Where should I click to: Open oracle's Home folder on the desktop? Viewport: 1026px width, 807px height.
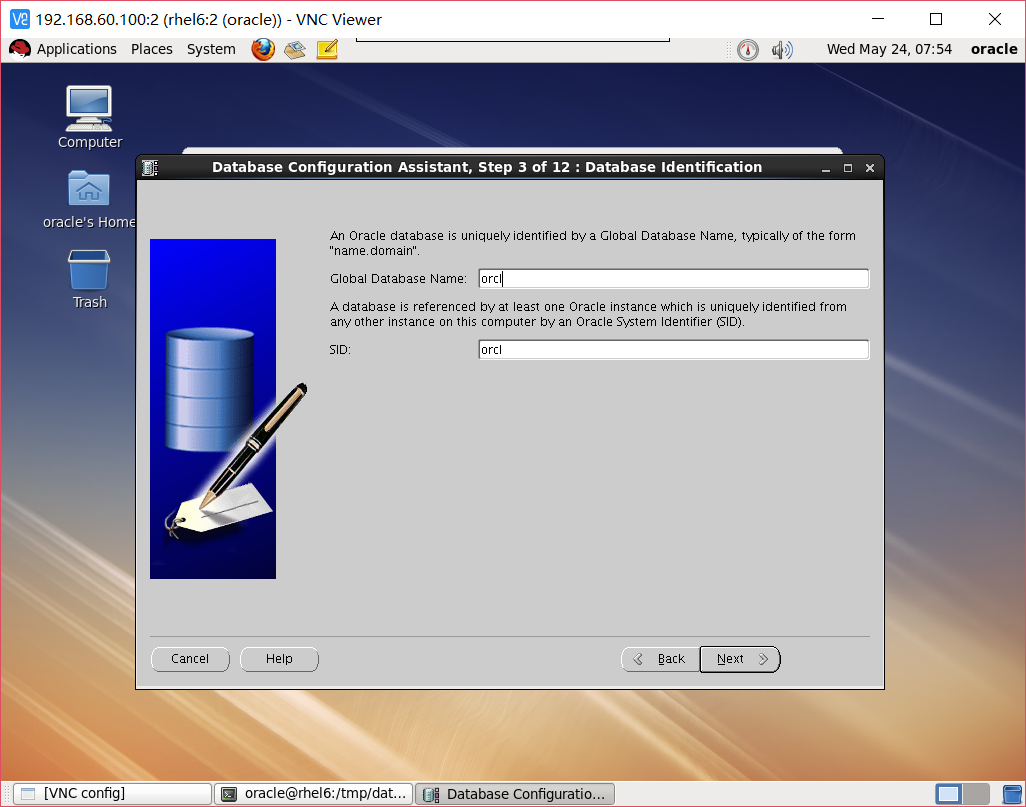[88, 188]
